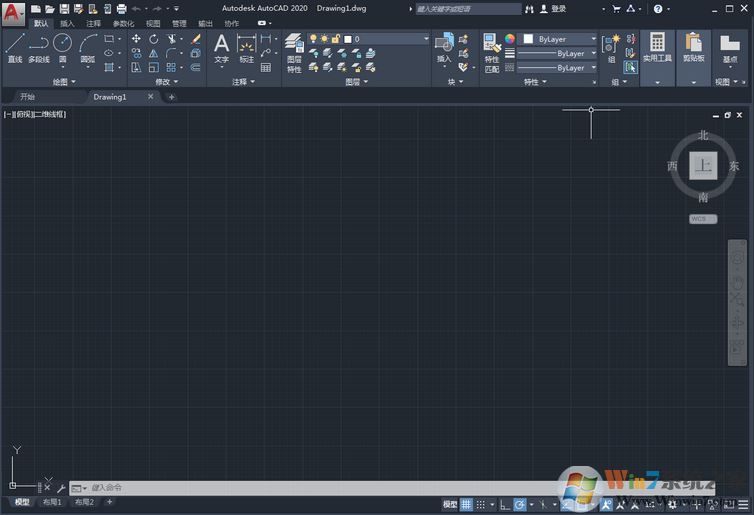Switch to the 注释 (Annotate) ribbon tab
The image size is (754, 515).
click(93, 23)
